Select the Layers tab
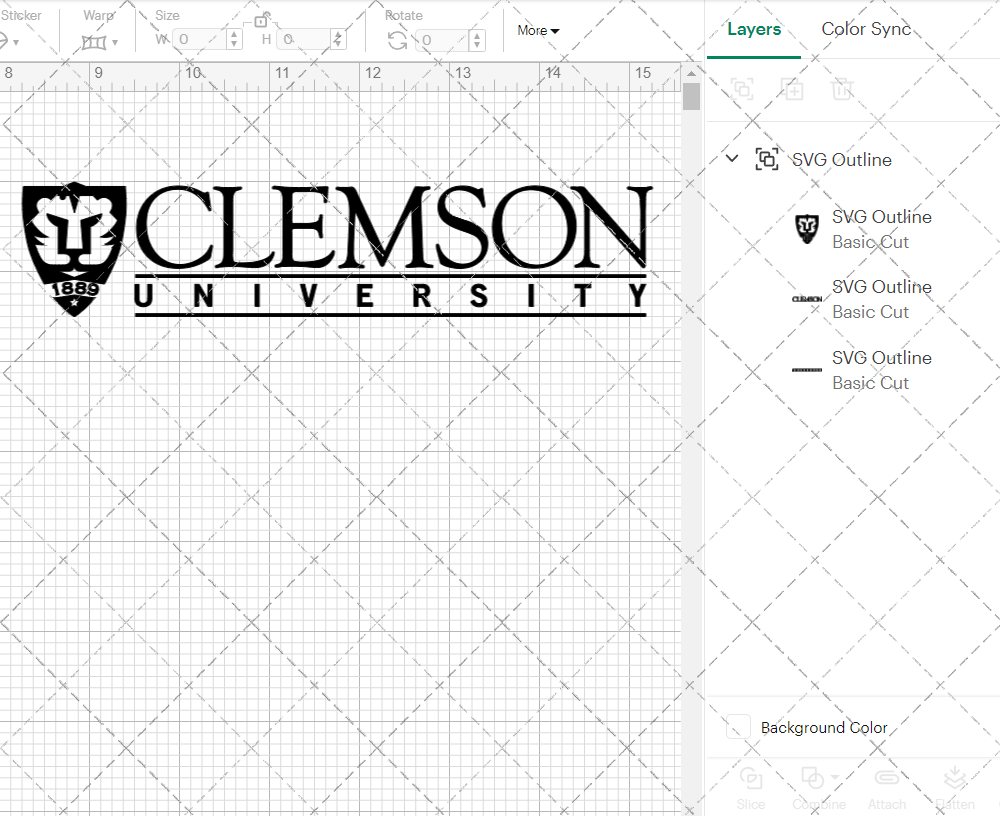The height and width of the screenshot is (816, 1000). point(754,29)
